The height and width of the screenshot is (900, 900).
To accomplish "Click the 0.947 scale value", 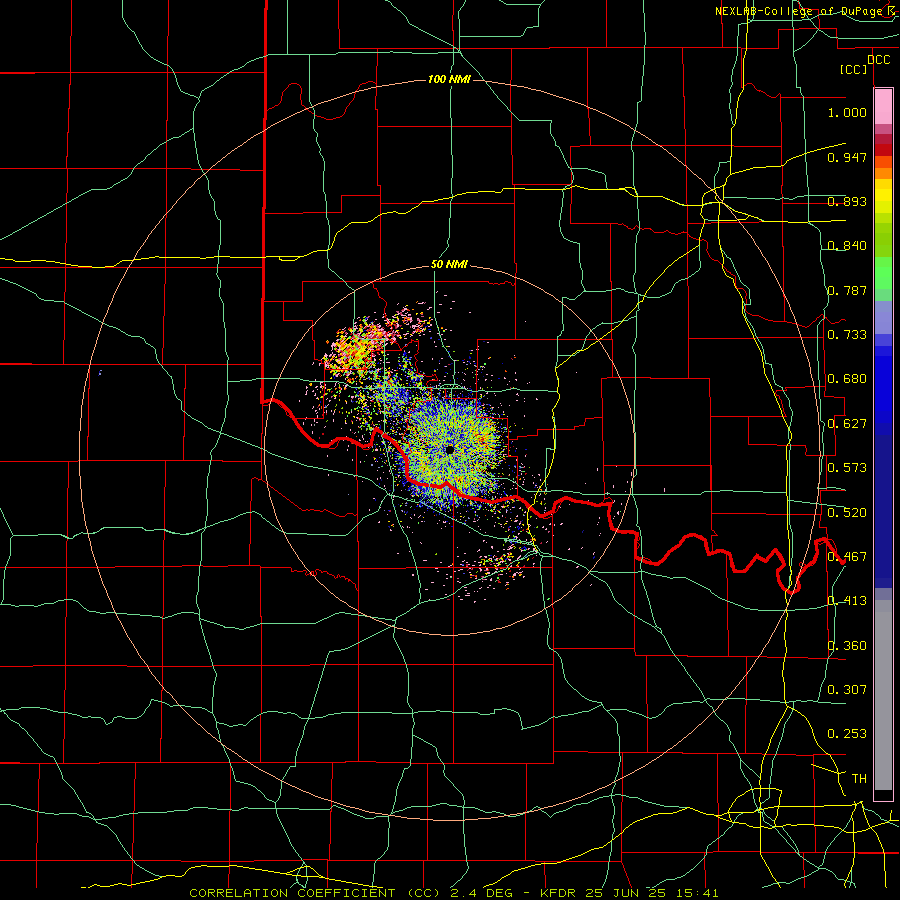I will click(x=847, y=157).
